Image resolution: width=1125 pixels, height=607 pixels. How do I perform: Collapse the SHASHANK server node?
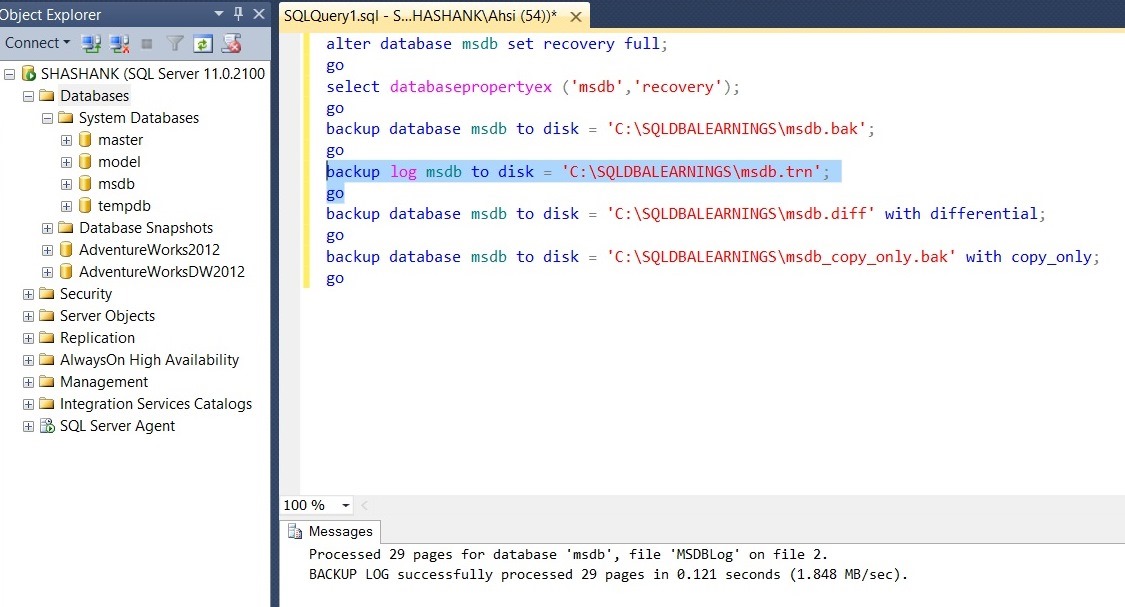click(9, 74)
